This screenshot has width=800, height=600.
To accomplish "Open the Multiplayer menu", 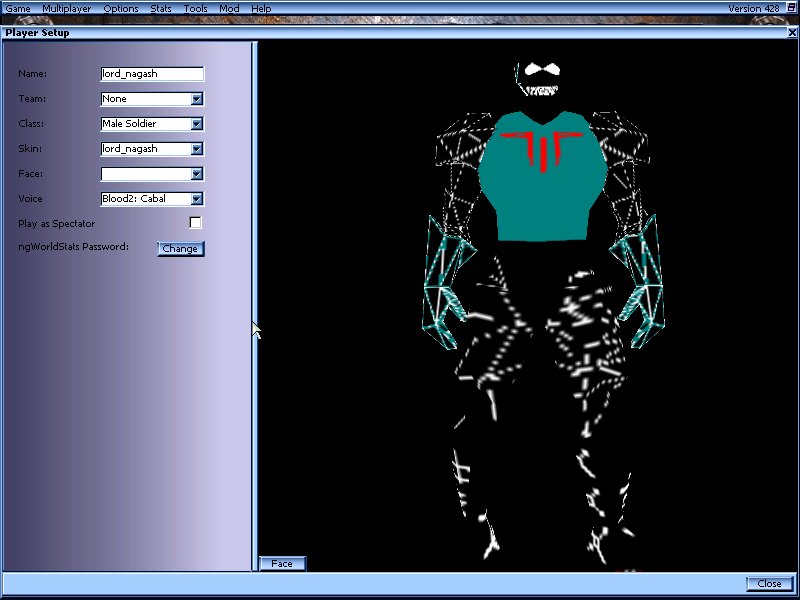I will pos(66,8).
